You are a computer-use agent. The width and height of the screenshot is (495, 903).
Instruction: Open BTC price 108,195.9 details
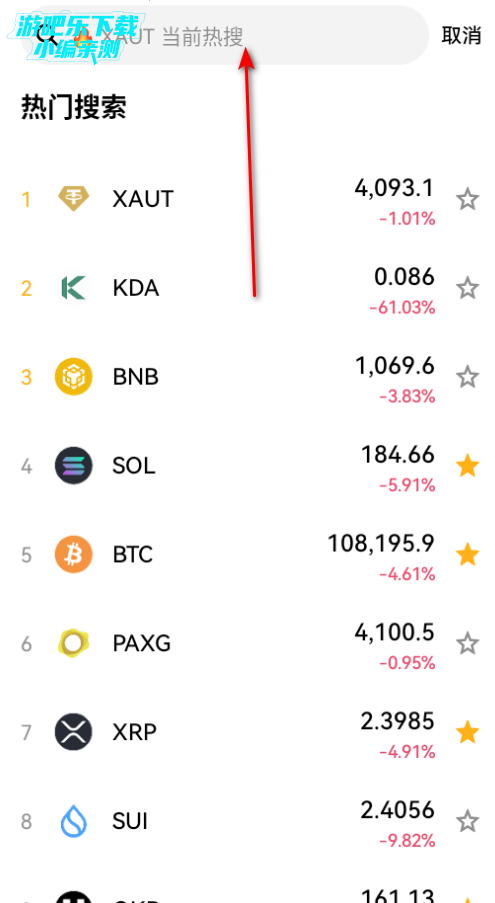click(x=381, y=543)
